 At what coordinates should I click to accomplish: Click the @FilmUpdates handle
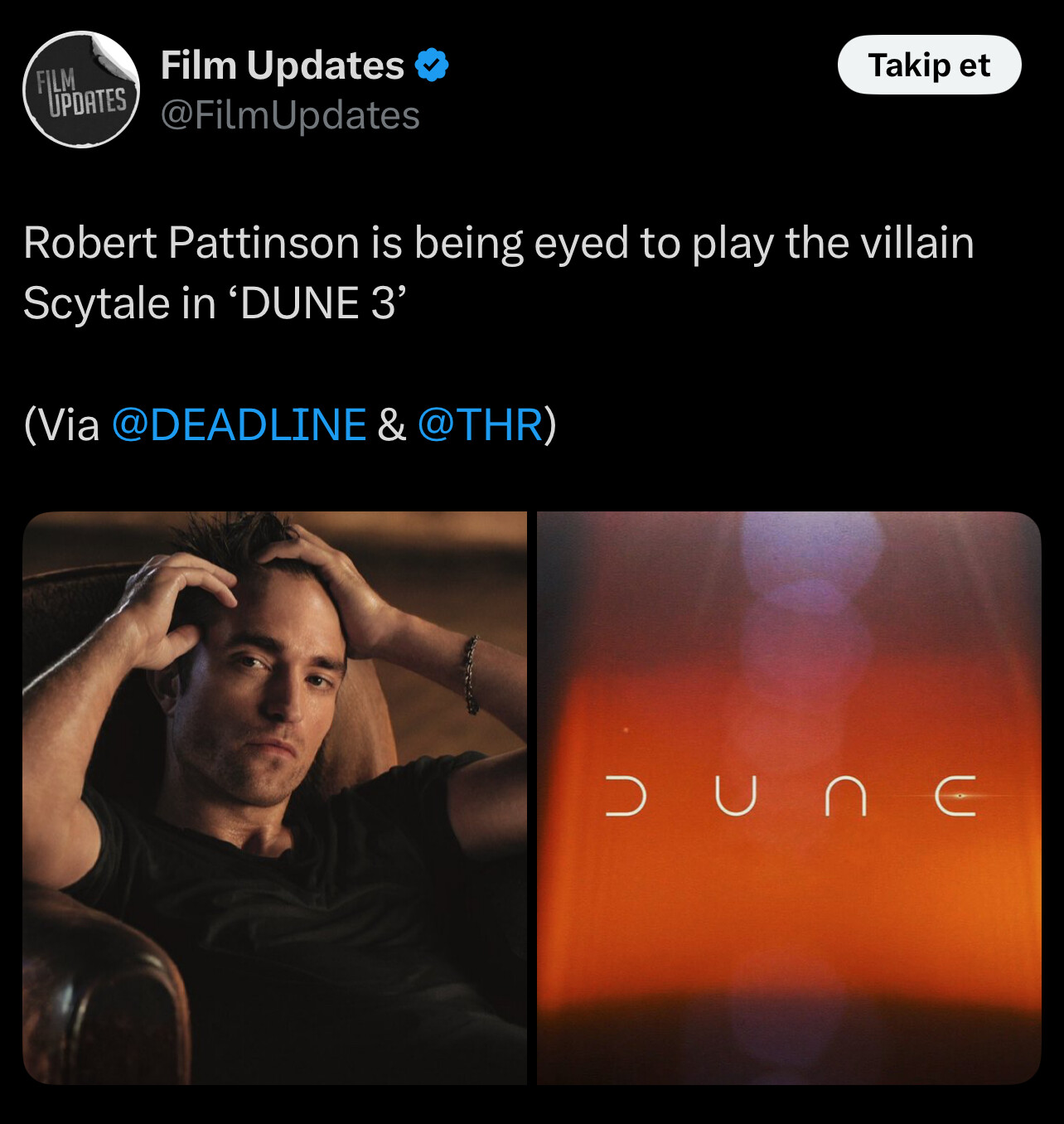click(290, 115)
